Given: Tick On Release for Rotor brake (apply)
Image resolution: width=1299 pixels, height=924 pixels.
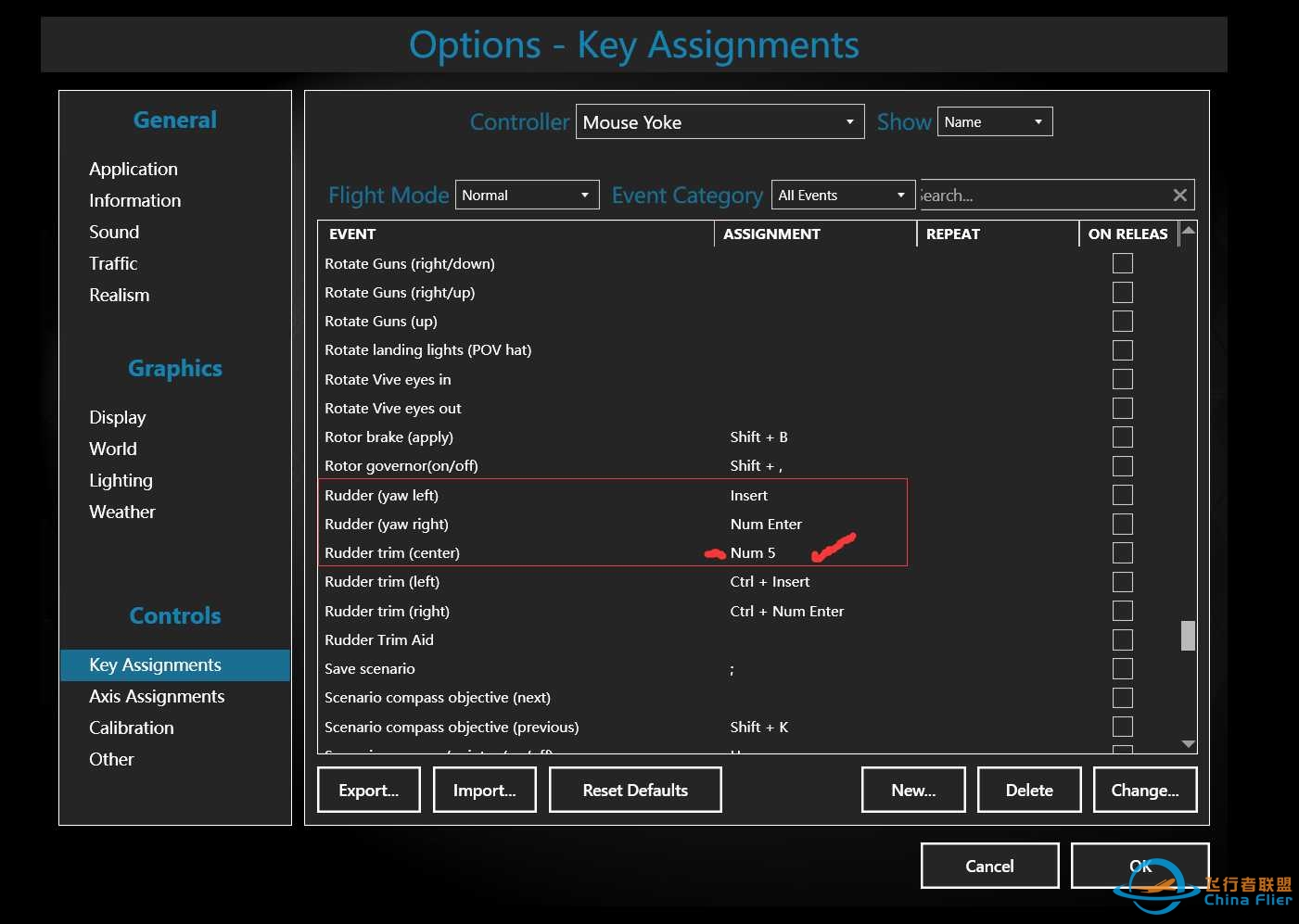Looking at the screenshot, I should [1122, 437].
